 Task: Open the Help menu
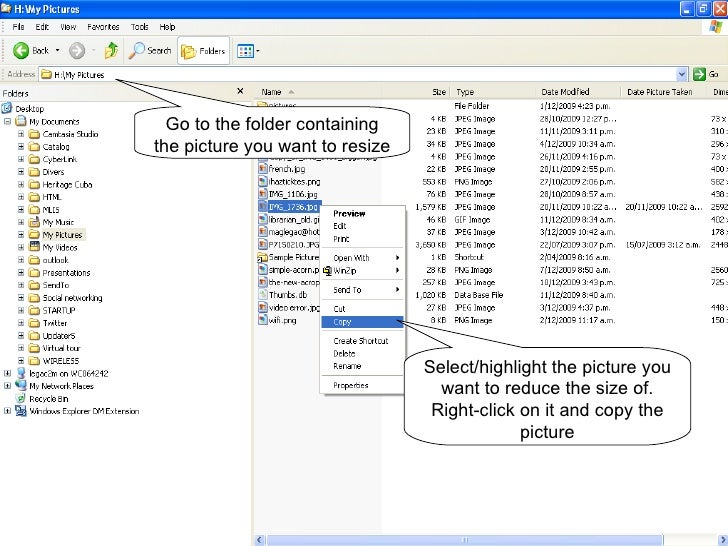point(167,27)
